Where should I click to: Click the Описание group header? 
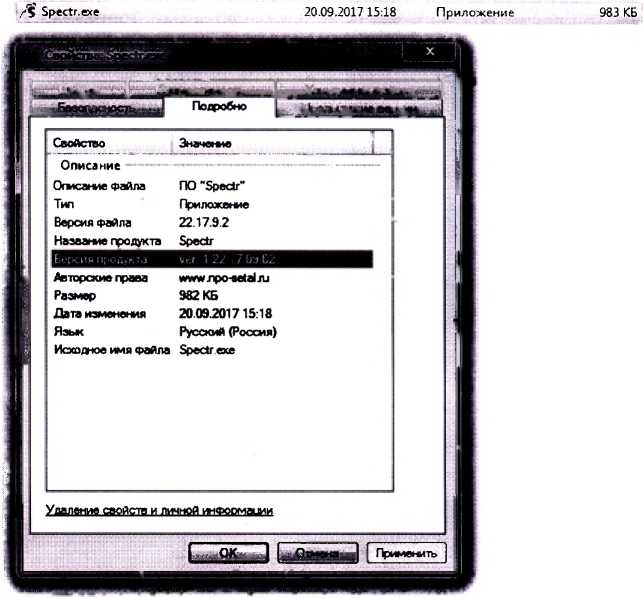click(x=90, y=166)
